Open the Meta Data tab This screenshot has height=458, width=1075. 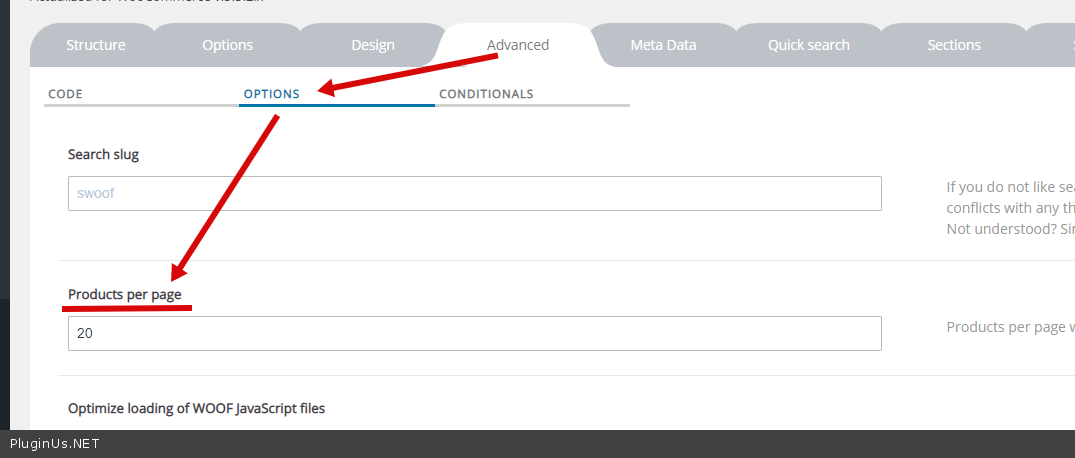[663, 45]
